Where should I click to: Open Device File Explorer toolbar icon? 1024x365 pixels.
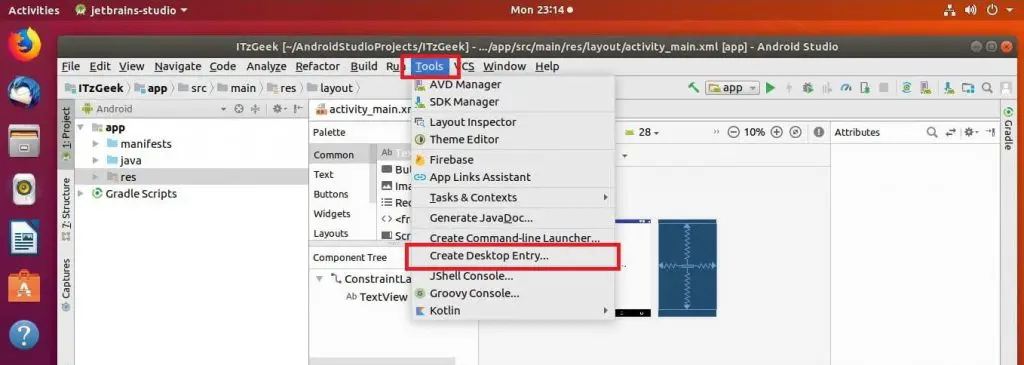click(968, 87)
